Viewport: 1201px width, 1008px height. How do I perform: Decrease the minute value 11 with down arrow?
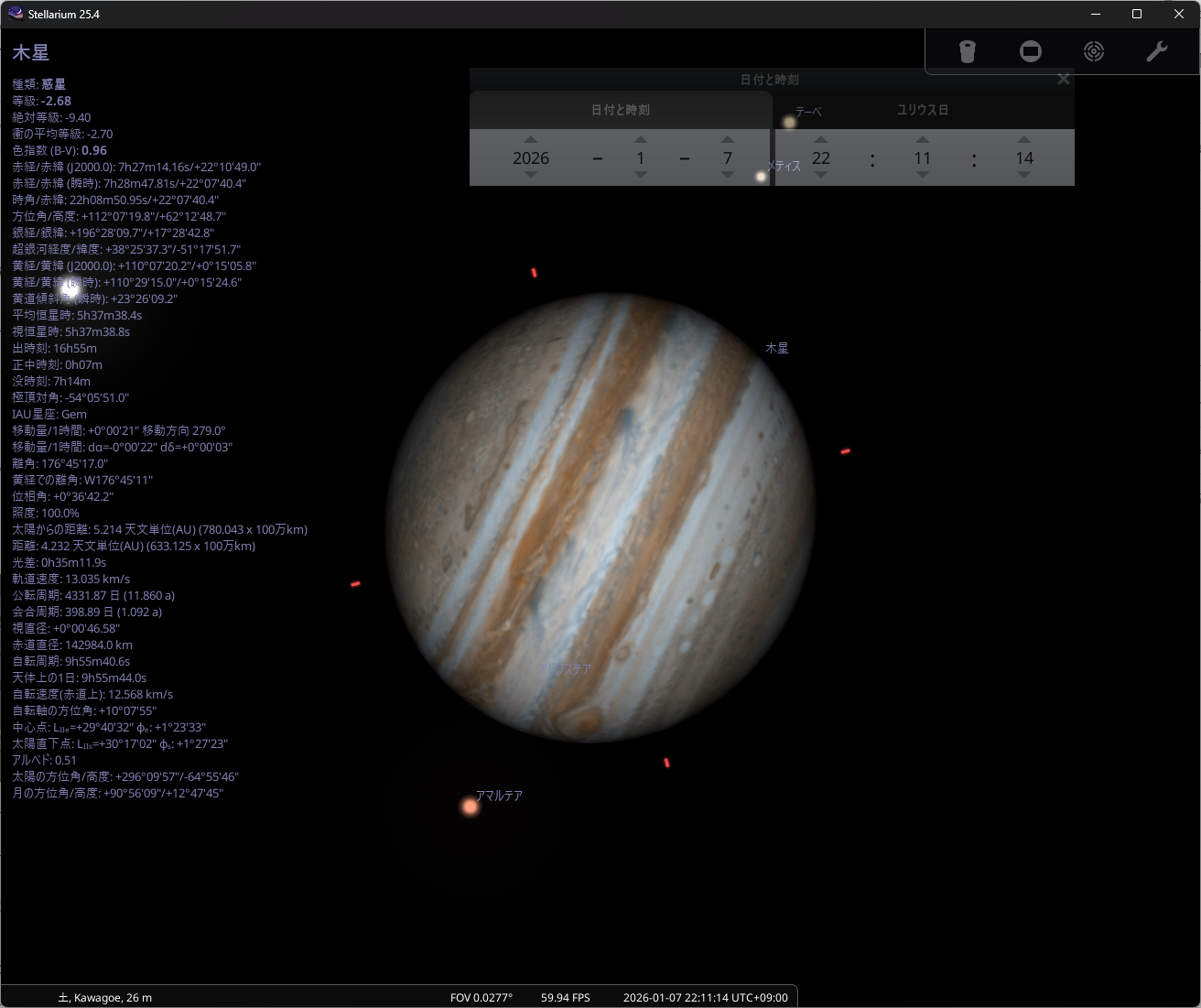pos(922,175)
